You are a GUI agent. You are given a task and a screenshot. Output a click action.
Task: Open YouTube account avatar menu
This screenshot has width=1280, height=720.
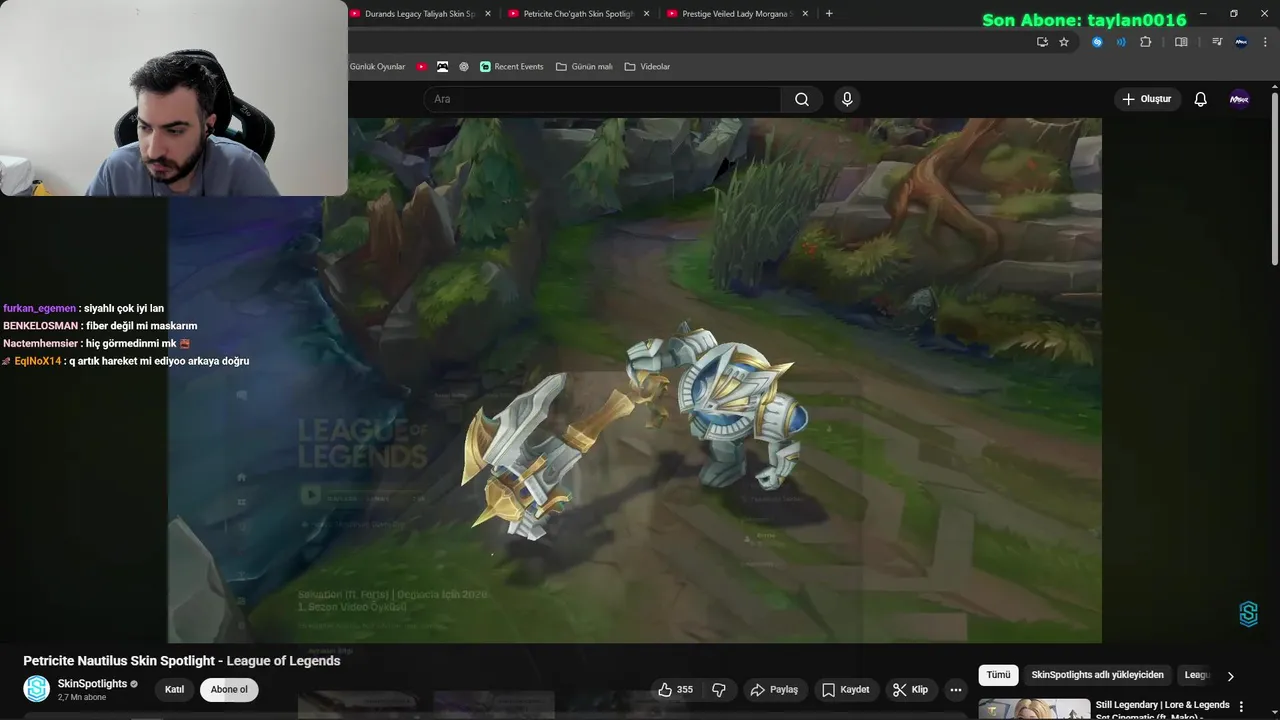click(1240, 99)
